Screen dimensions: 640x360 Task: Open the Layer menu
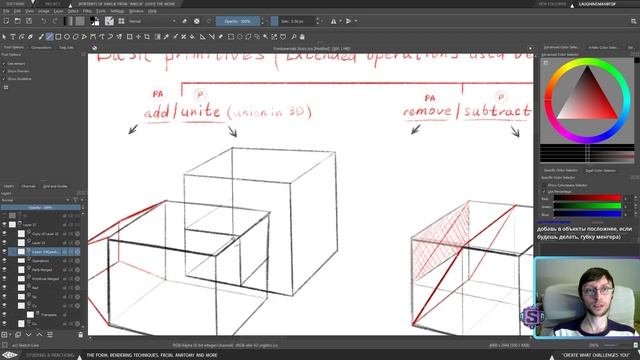(x=59, y=11)
